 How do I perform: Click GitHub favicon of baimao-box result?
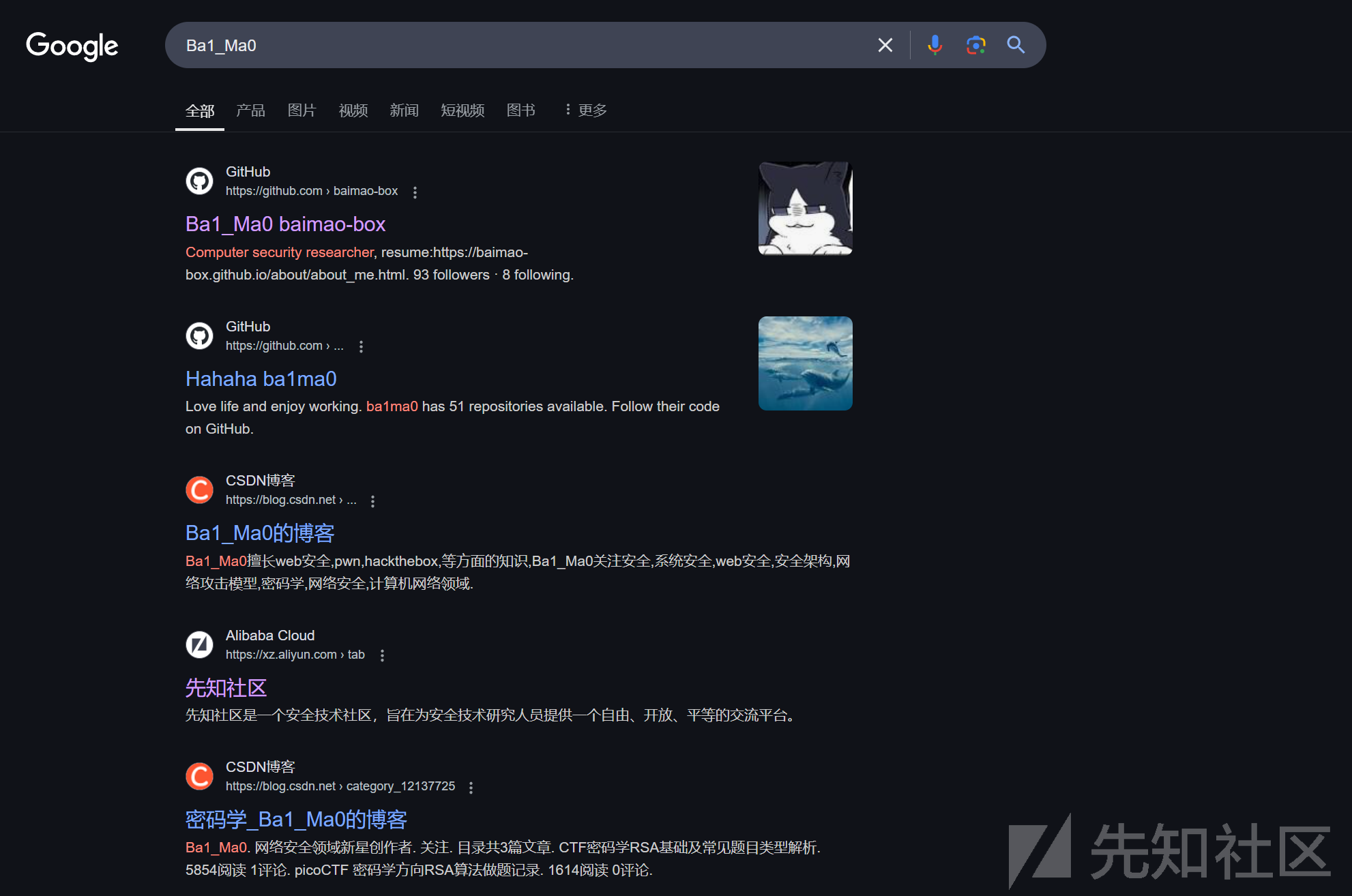click(x=200, y=181)
